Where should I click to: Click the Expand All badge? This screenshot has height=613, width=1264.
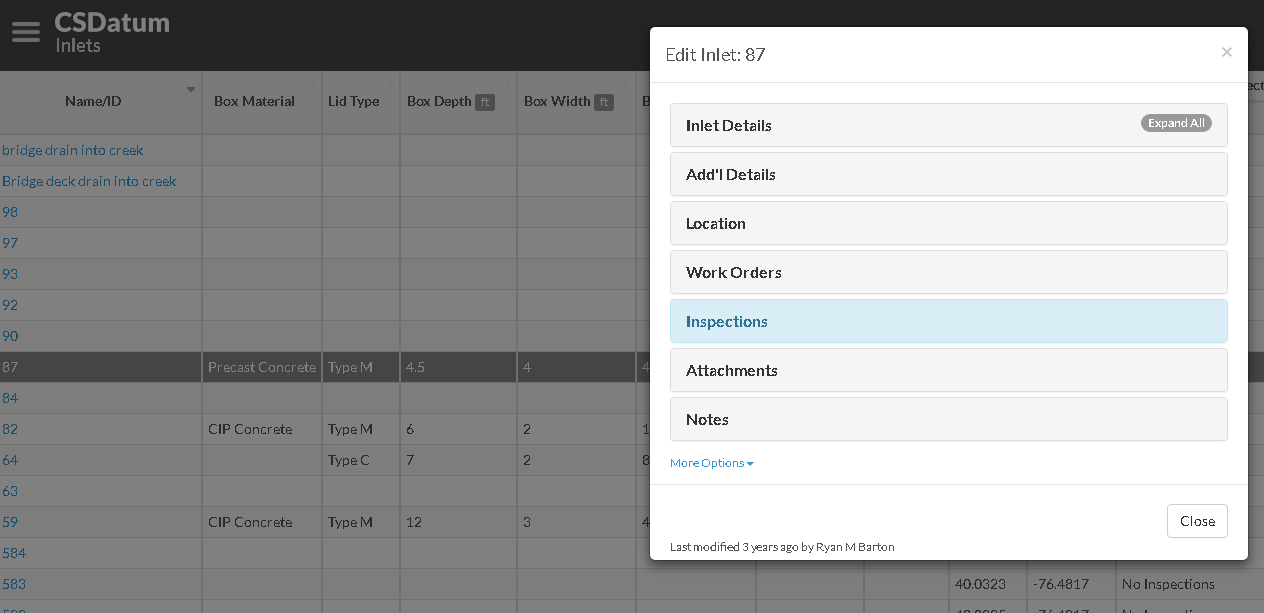pyautogui.click(x=1176, y=123)
